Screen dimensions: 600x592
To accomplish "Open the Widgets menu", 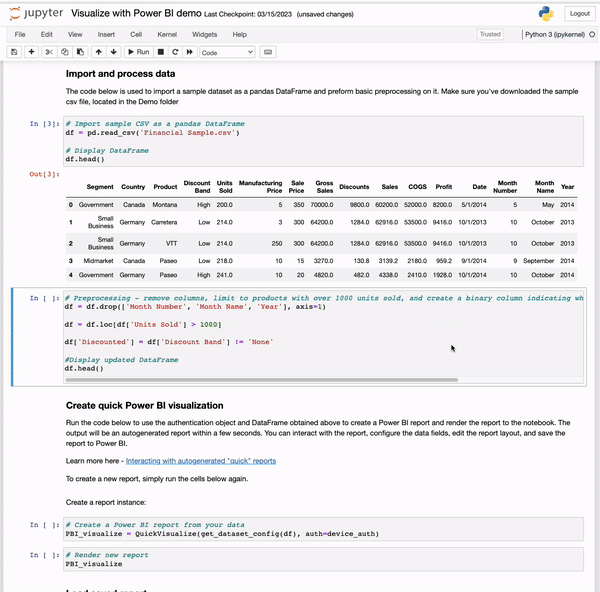I will (204, 34).
